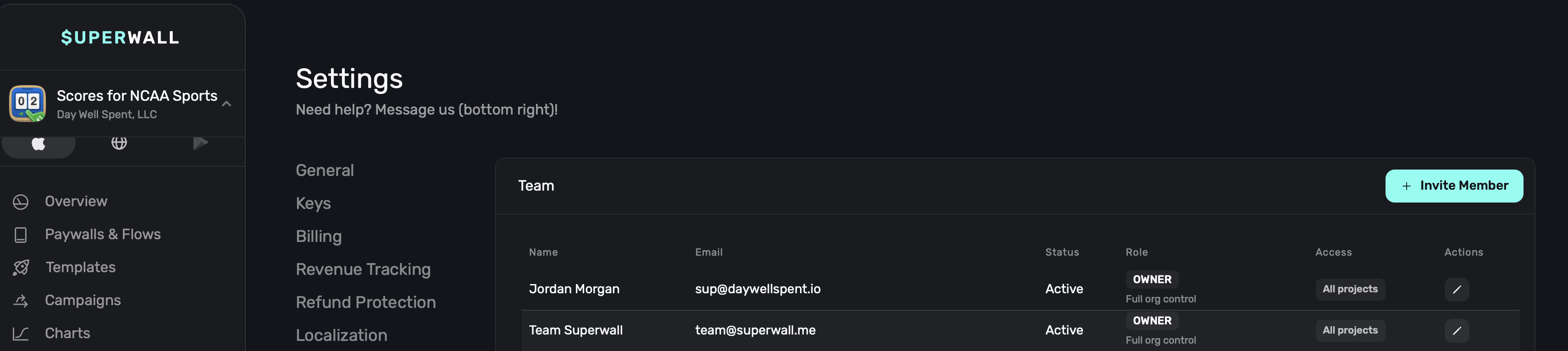Open General settings section
The image size is (1568, 351).
[325, 170]
